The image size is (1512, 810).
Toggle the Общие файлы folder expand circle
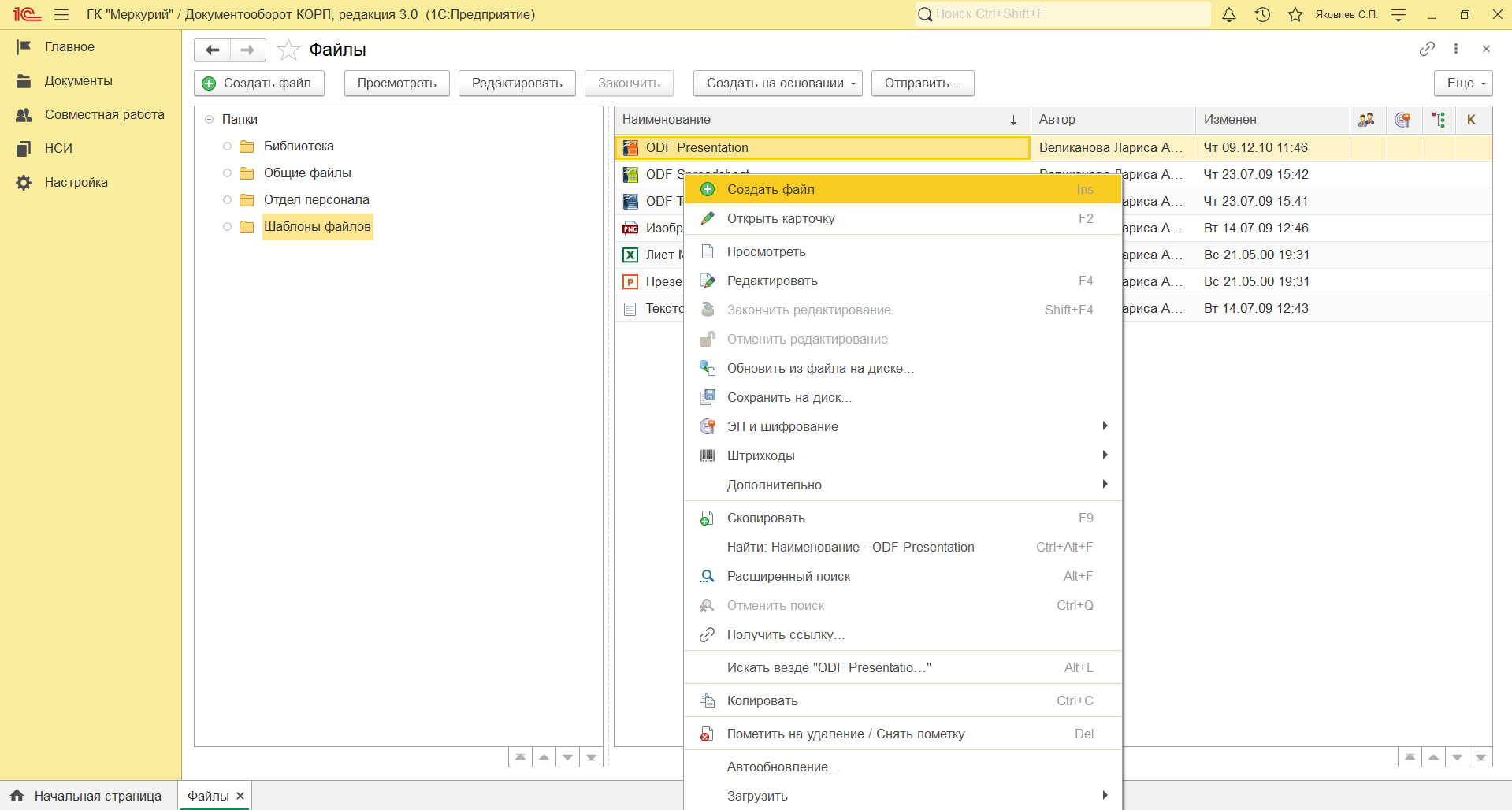tap(227, 173)
